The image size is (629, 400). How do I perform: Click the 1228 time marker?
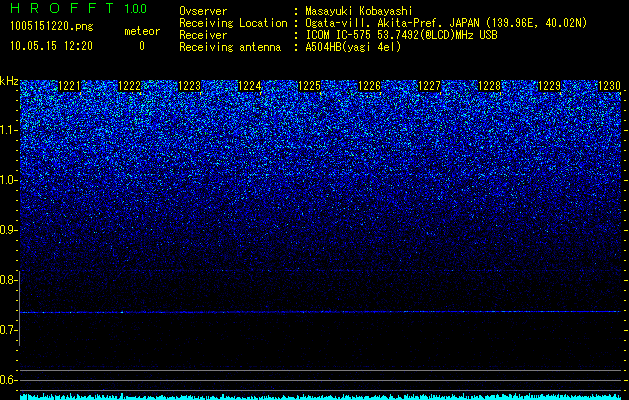(x=490, y=86)
